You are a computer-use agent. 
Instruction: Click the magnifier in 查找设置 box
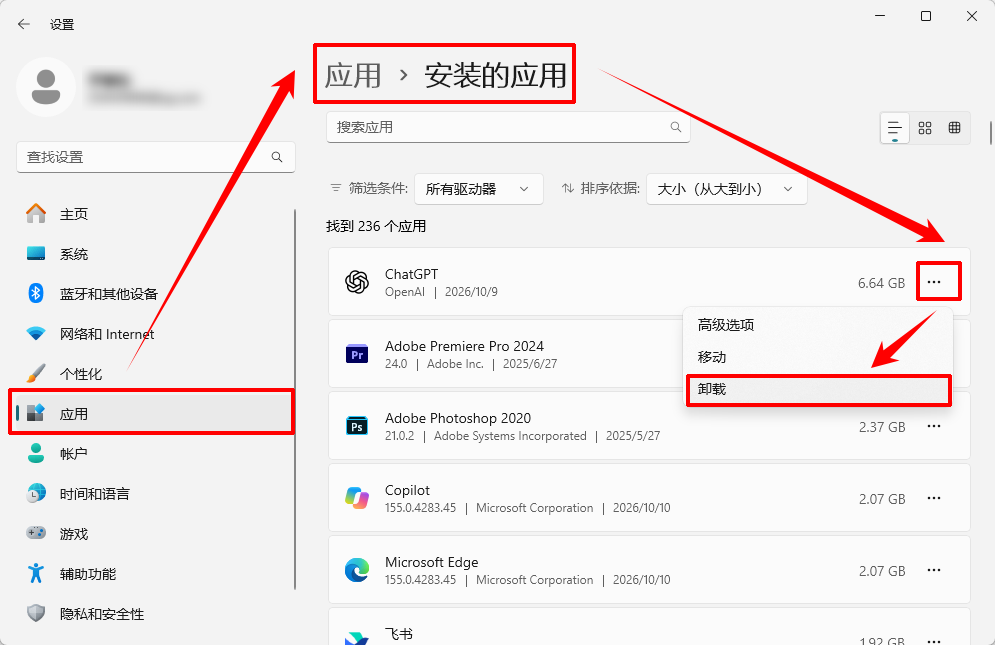point(277,157)
